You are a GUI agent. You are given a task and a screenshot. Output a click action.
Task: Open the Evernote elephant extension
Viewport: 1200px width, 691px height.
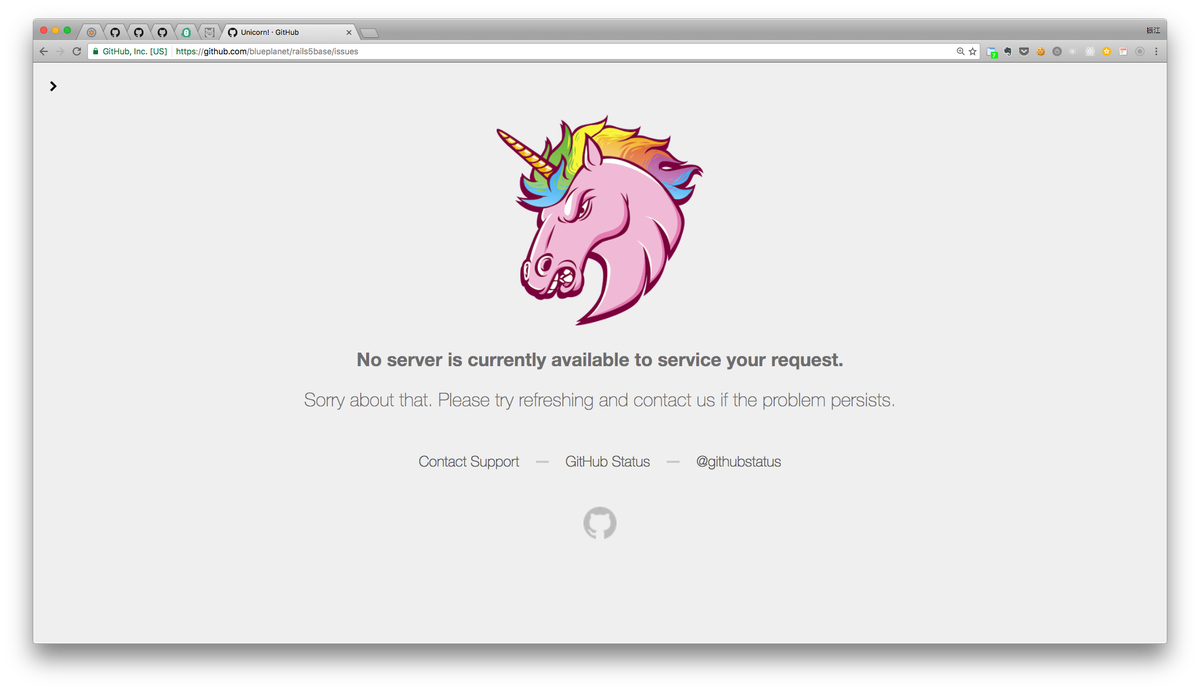click(1008, 51)
